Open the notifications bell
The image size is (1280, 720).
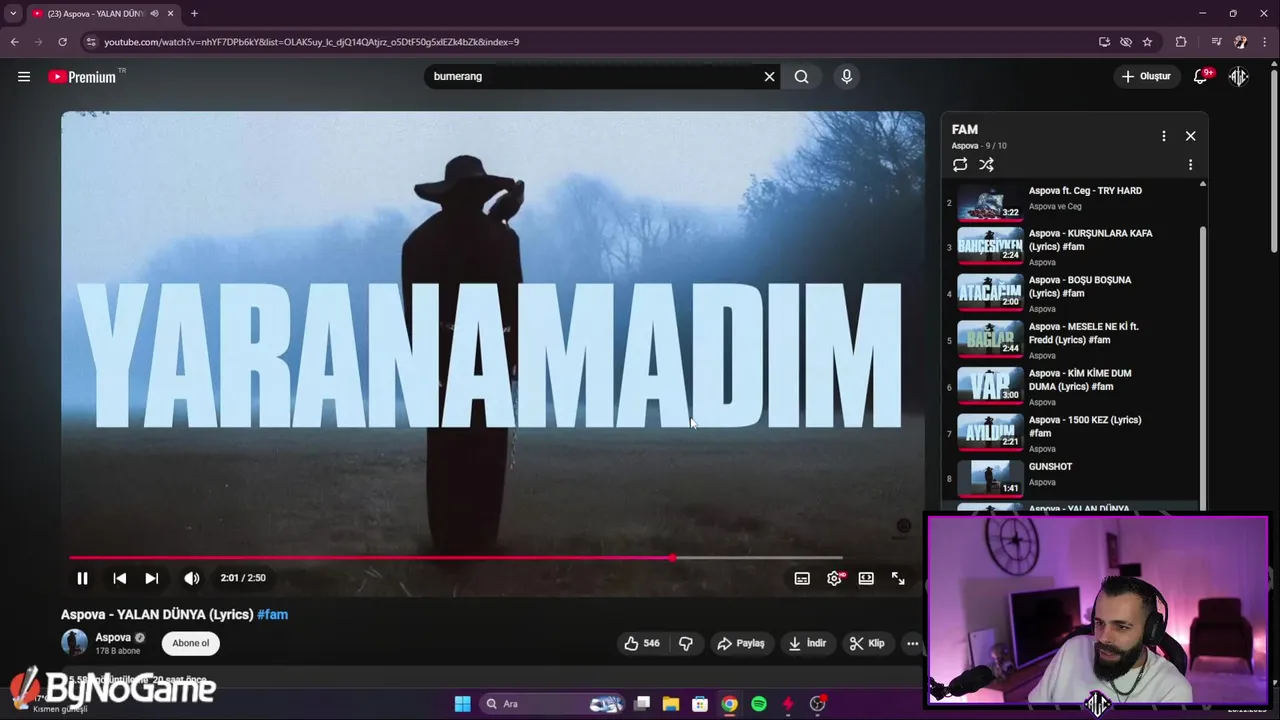click(x=1201, y=77)
